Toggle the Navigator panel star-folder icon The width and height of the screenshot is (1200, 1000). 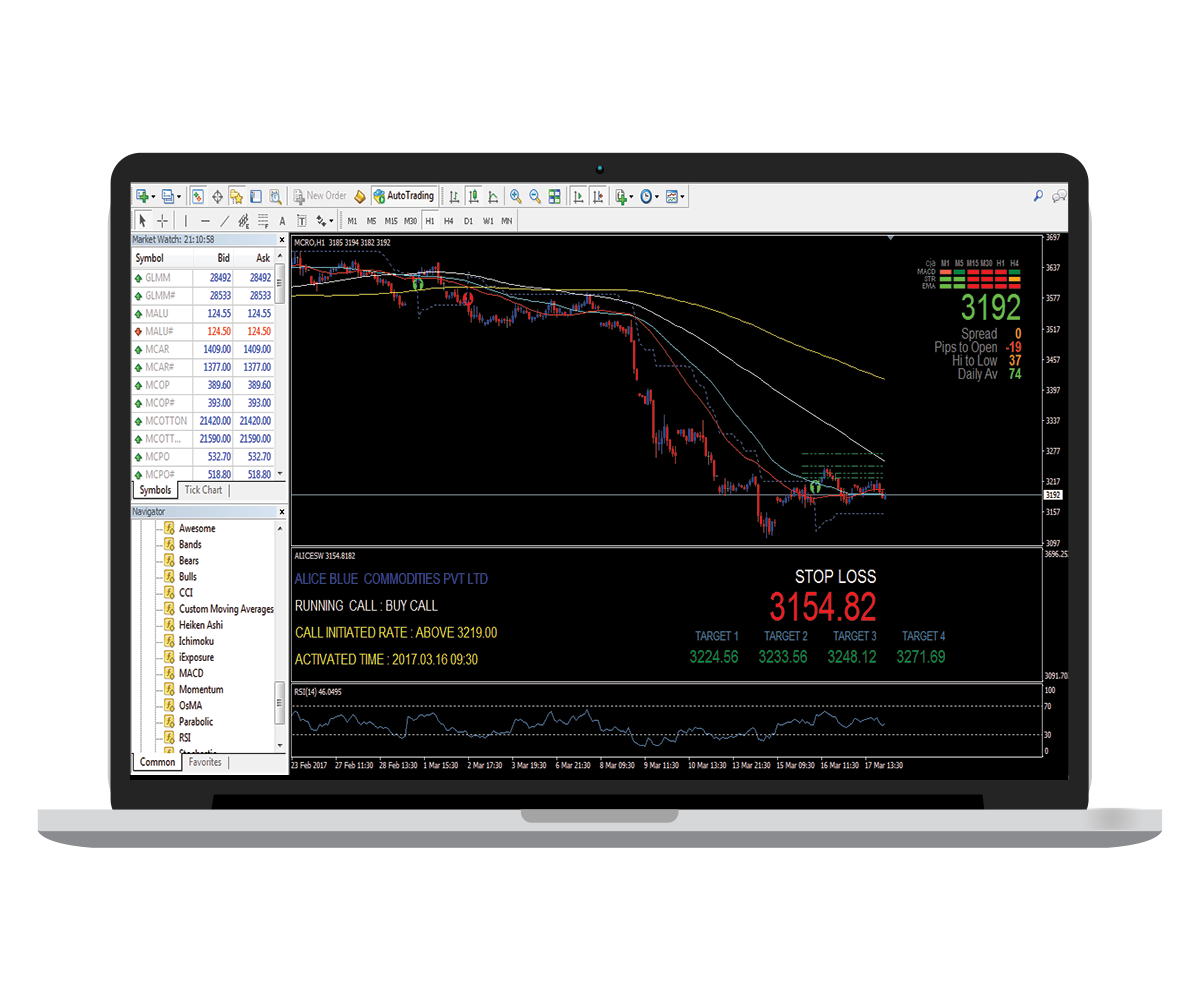(236, 196)
